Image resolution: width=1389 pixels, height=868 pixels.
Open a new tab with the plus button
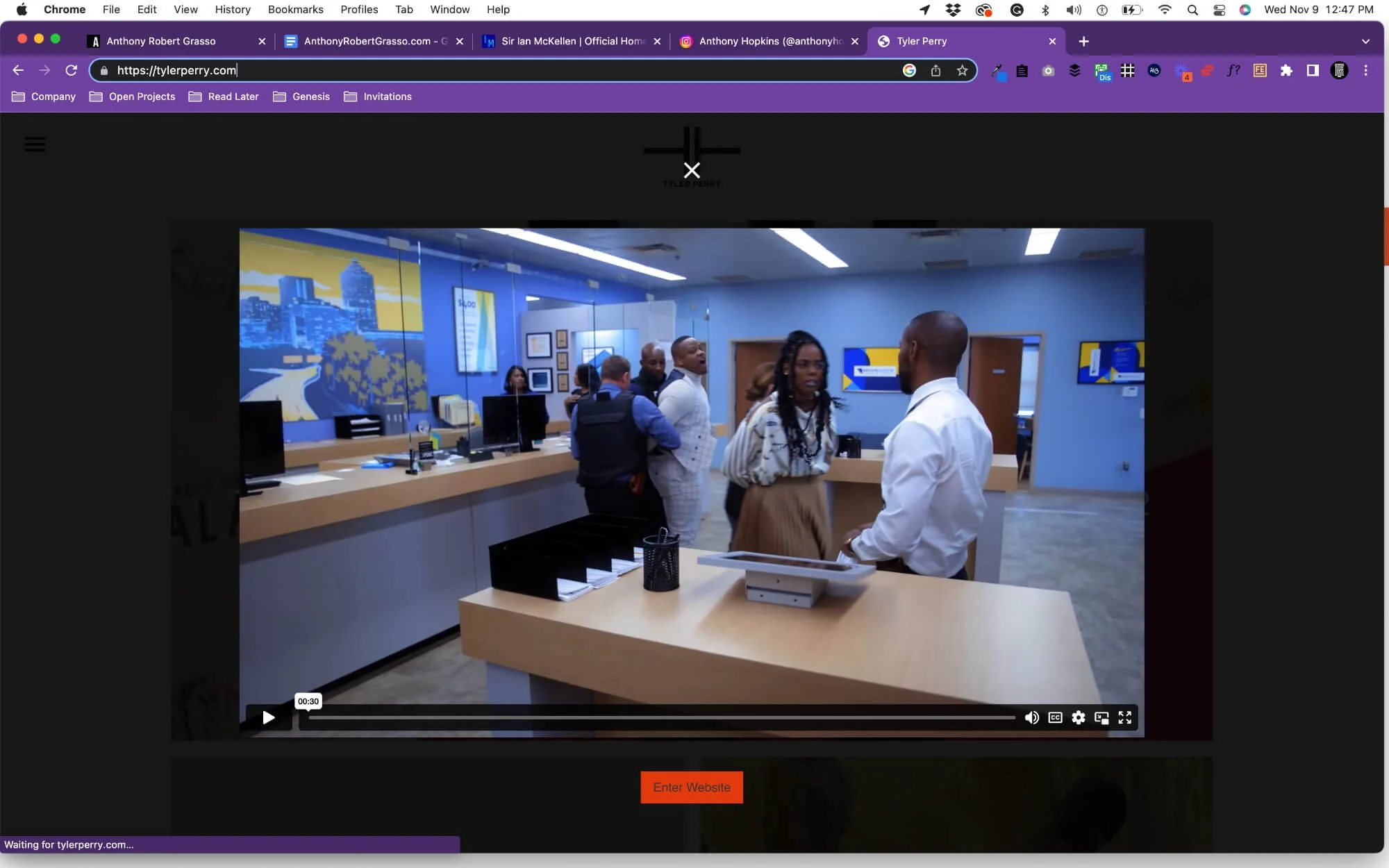[x=1083, y=41]
